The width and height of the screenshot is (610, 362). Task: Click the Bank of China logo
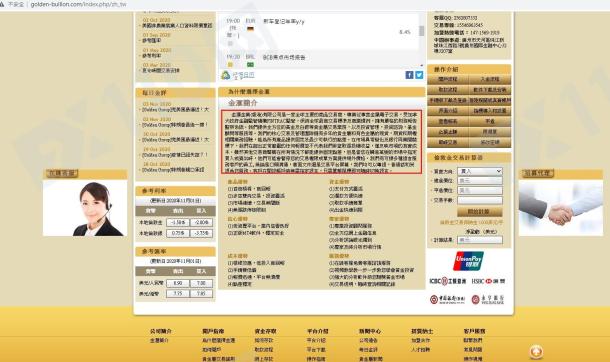(x=447, y=299)
